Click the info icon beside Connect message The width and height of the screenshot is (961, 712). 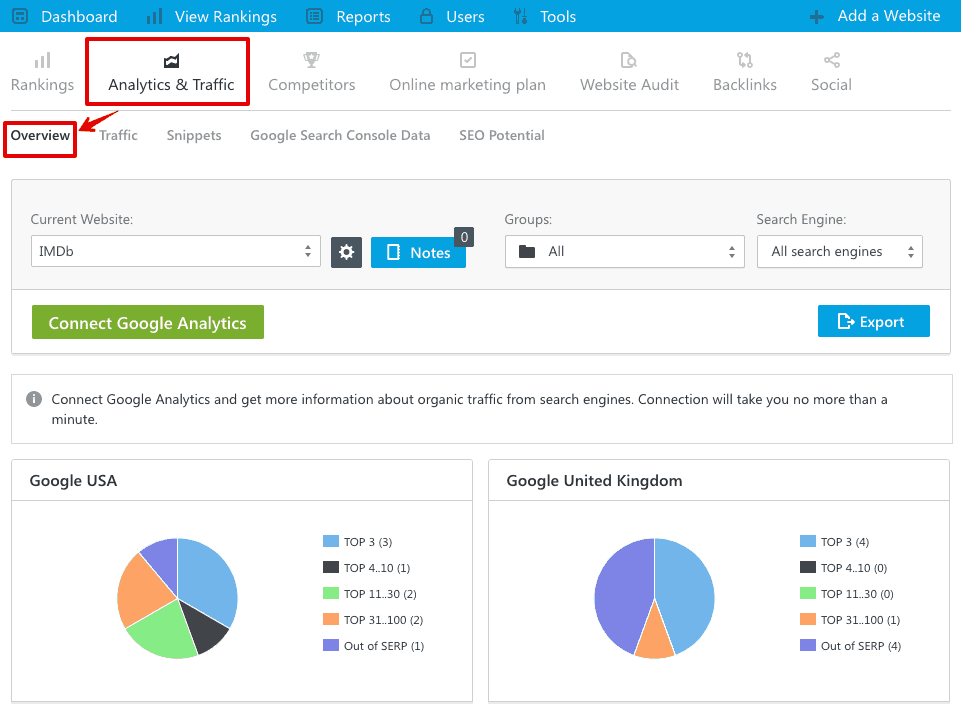(x=34, y=399)
